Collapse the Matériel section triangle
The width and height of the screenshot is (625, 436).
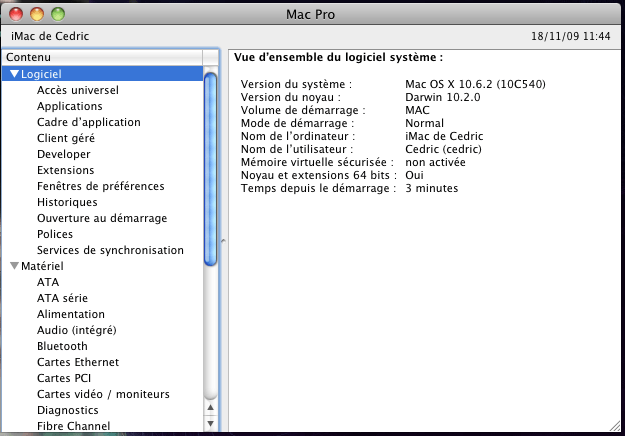[x=14, y=265]
